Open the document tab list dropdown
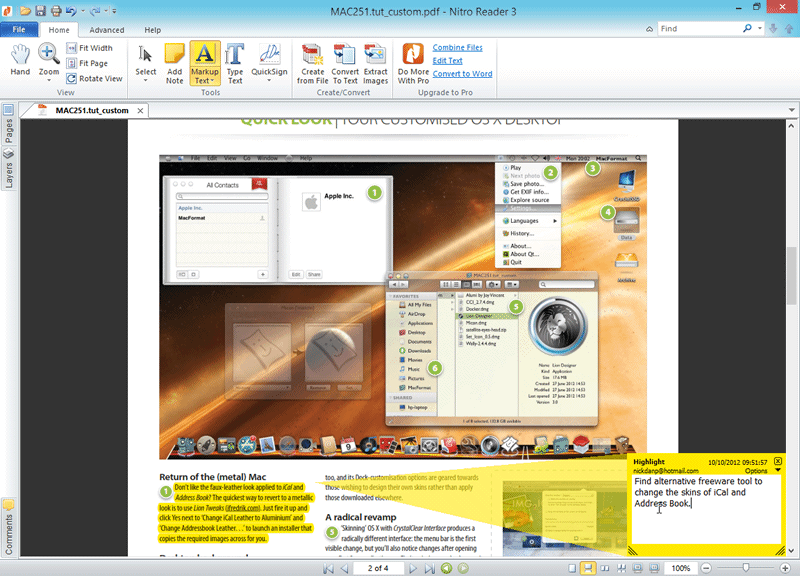Image resolution: width=800 pixels, height=576 pixels. pyautogui.click(x=791, y=110)
